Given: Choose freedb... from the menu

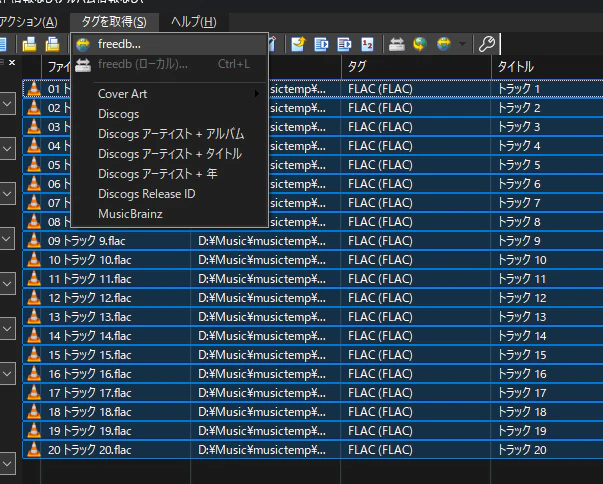Looking at the screenshot, I should pyautogui.click(x=170, y=44).
